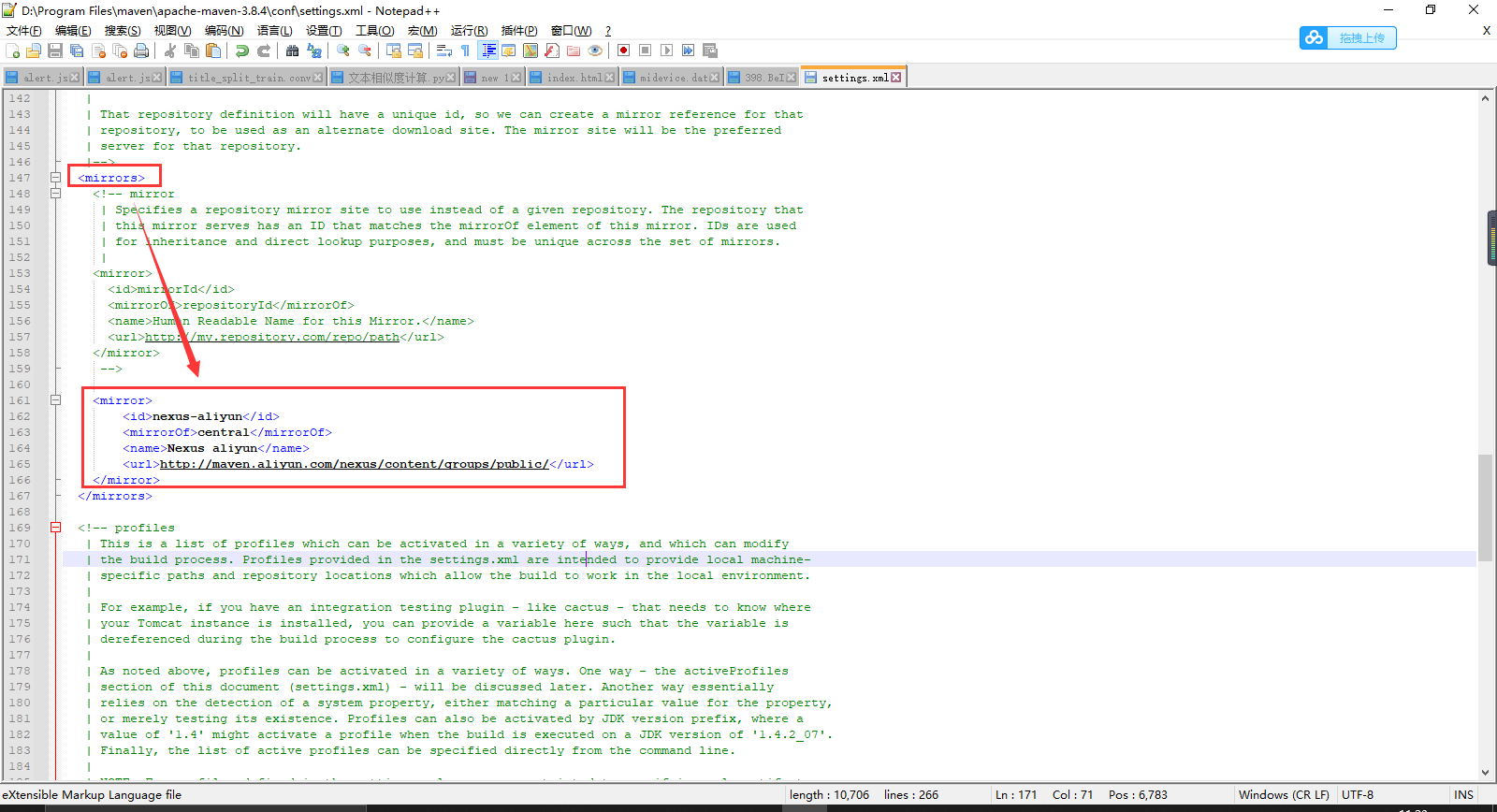This screenshot has width=1497, height=812.
Task: Cut selection using scissors icon
Action: tap(170, 51)
